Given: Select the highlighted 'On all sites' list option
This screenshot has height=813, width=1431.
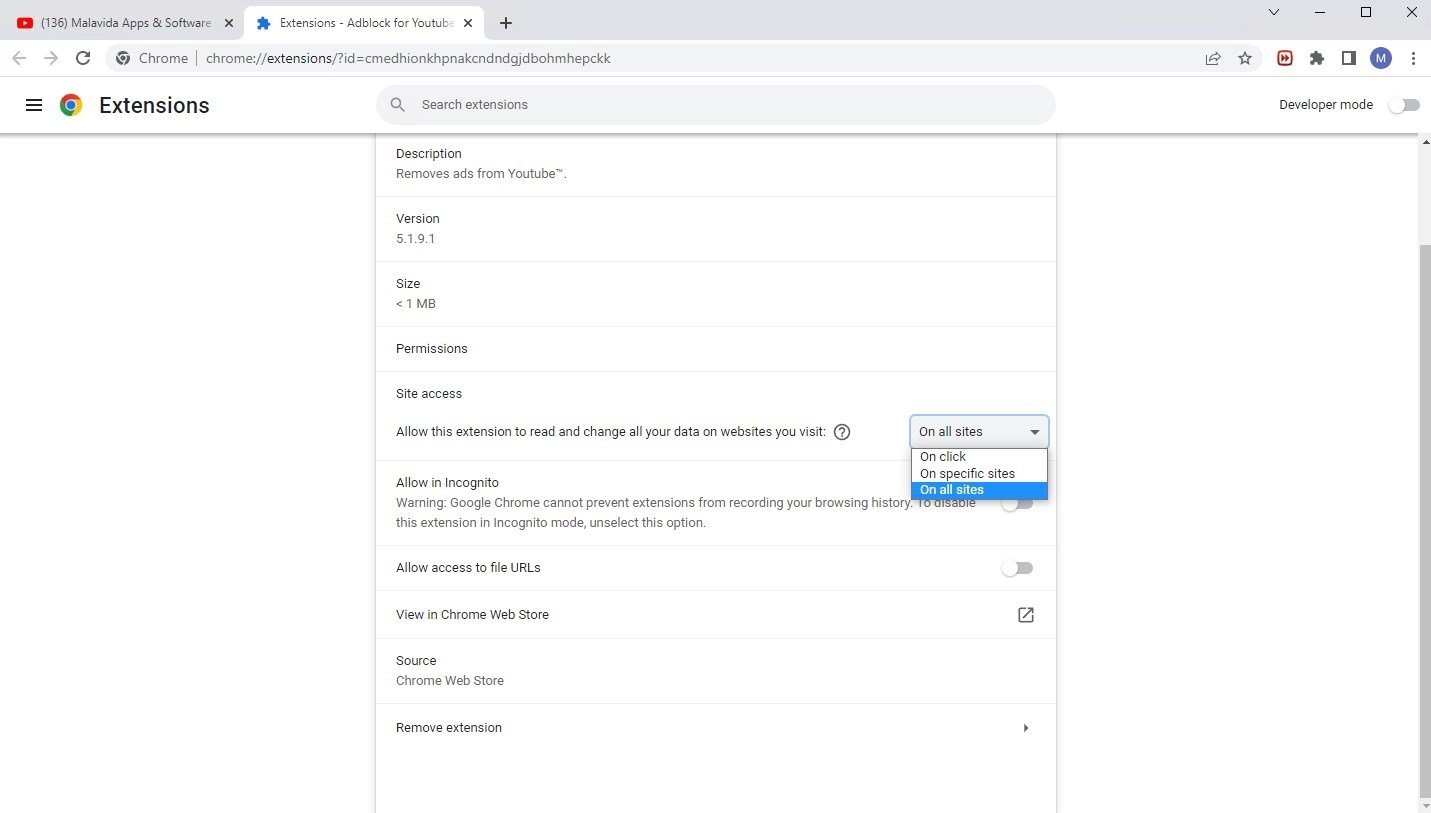Looking at the screenshot, I should tap(979, 490).
